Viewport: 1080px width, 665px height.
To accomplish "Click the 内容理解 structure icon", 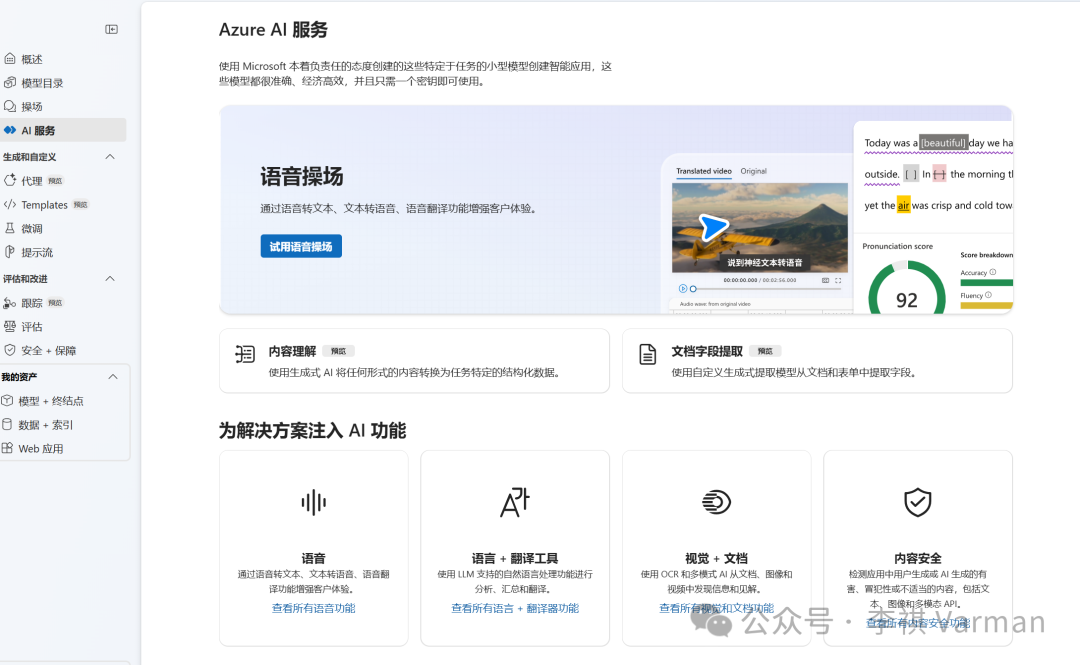I will click(x=245, y=354).
